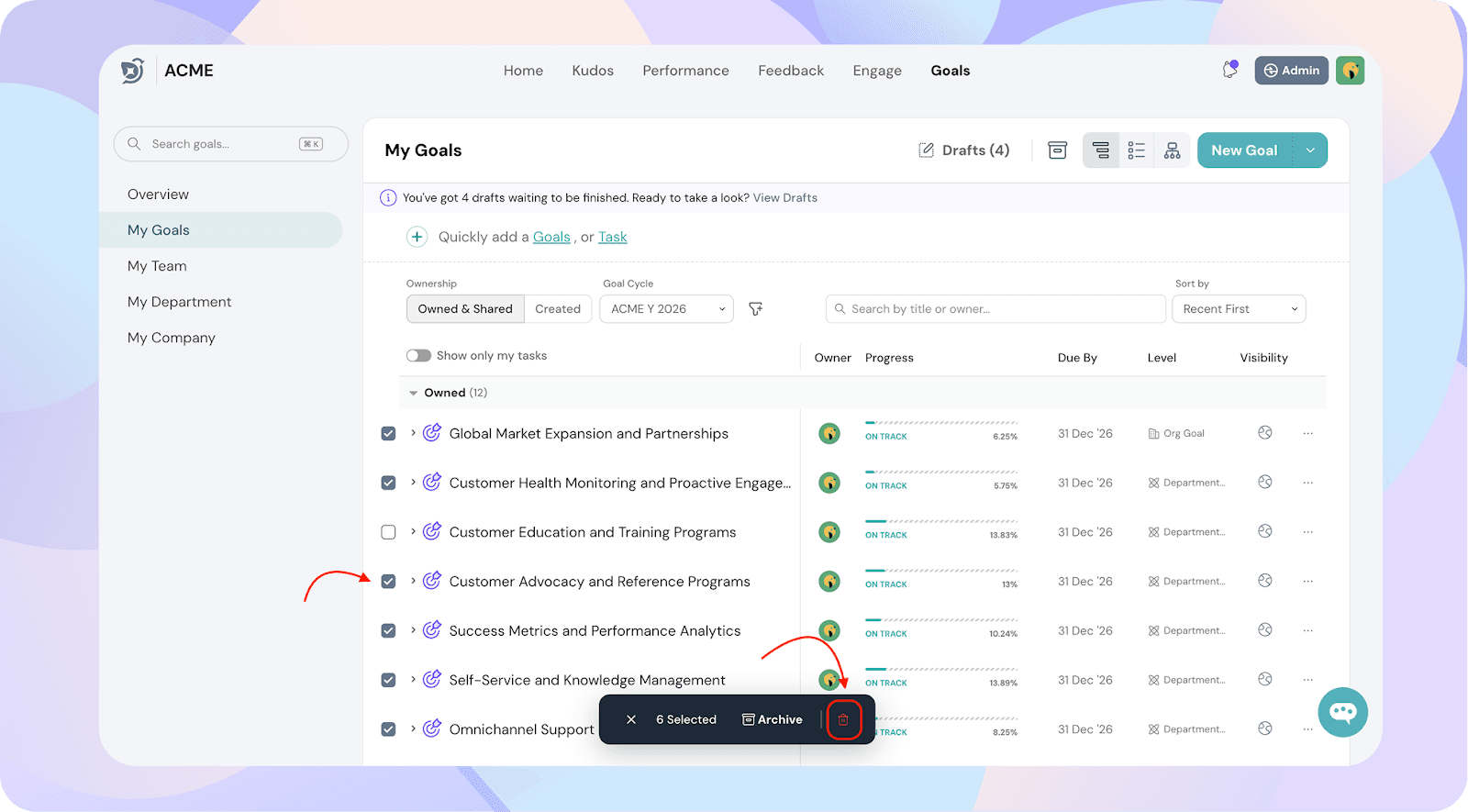This screenshot has height=812, width=1468.
Task: Toggle Show only my tasks switch
Action: pos(418,356)
